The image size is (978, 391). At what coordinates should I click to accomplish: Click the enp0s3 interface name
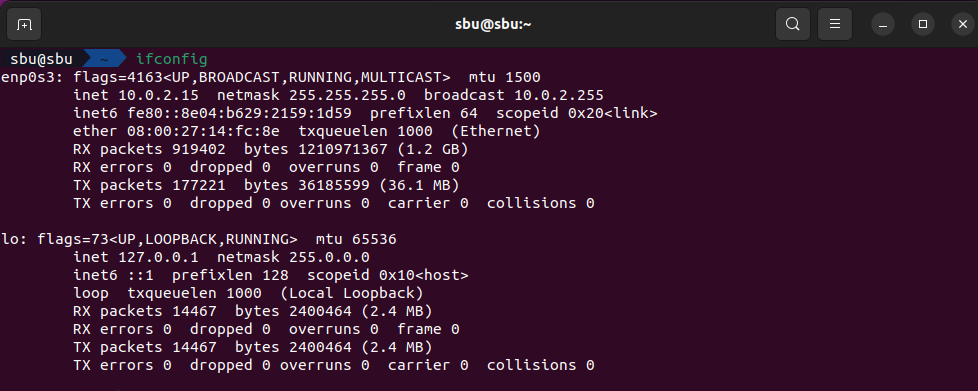click(x=32, y=78)
